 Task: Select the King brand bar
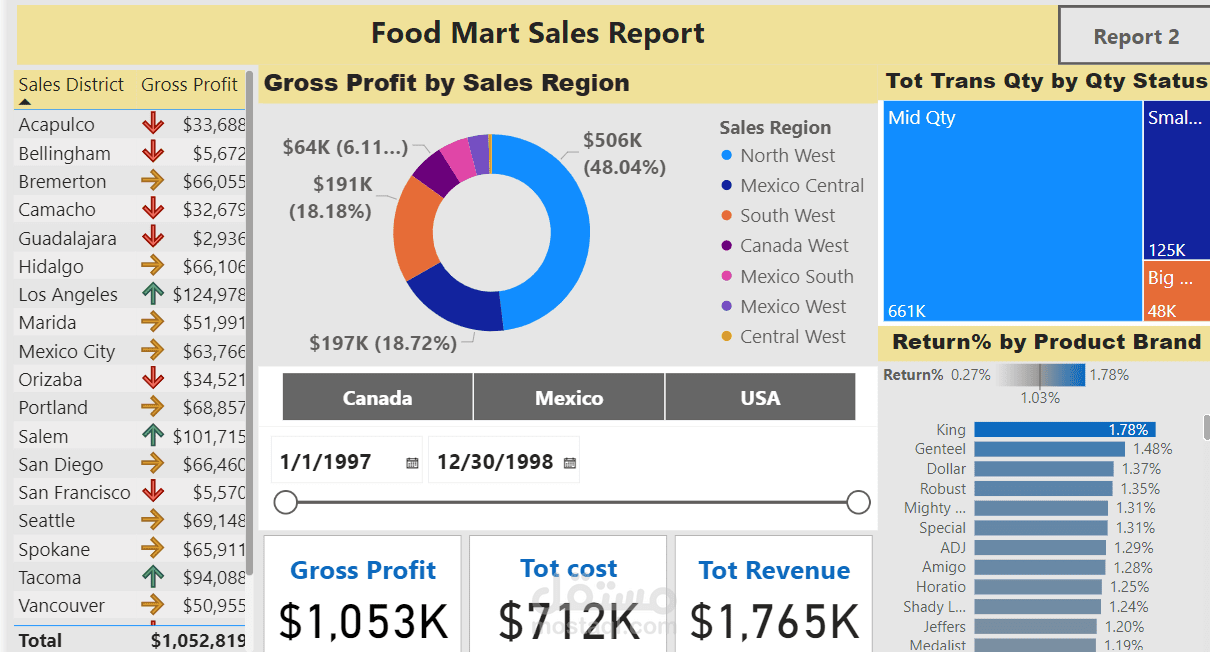(x=1065, y=429)
